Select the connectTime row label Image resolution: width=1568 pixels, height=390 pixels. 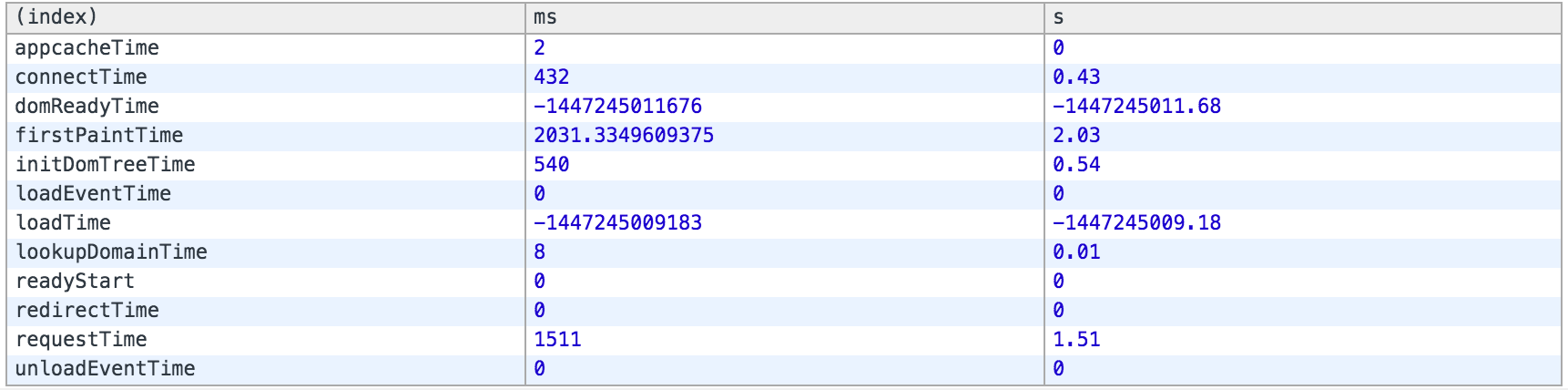(81, 77)
